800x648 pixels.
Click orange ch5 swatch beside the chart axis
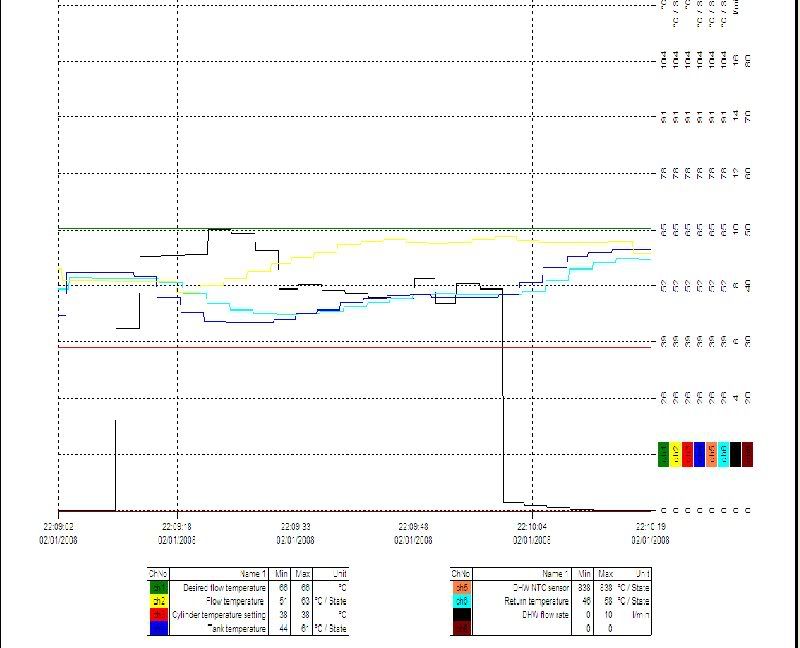point(711,455)
